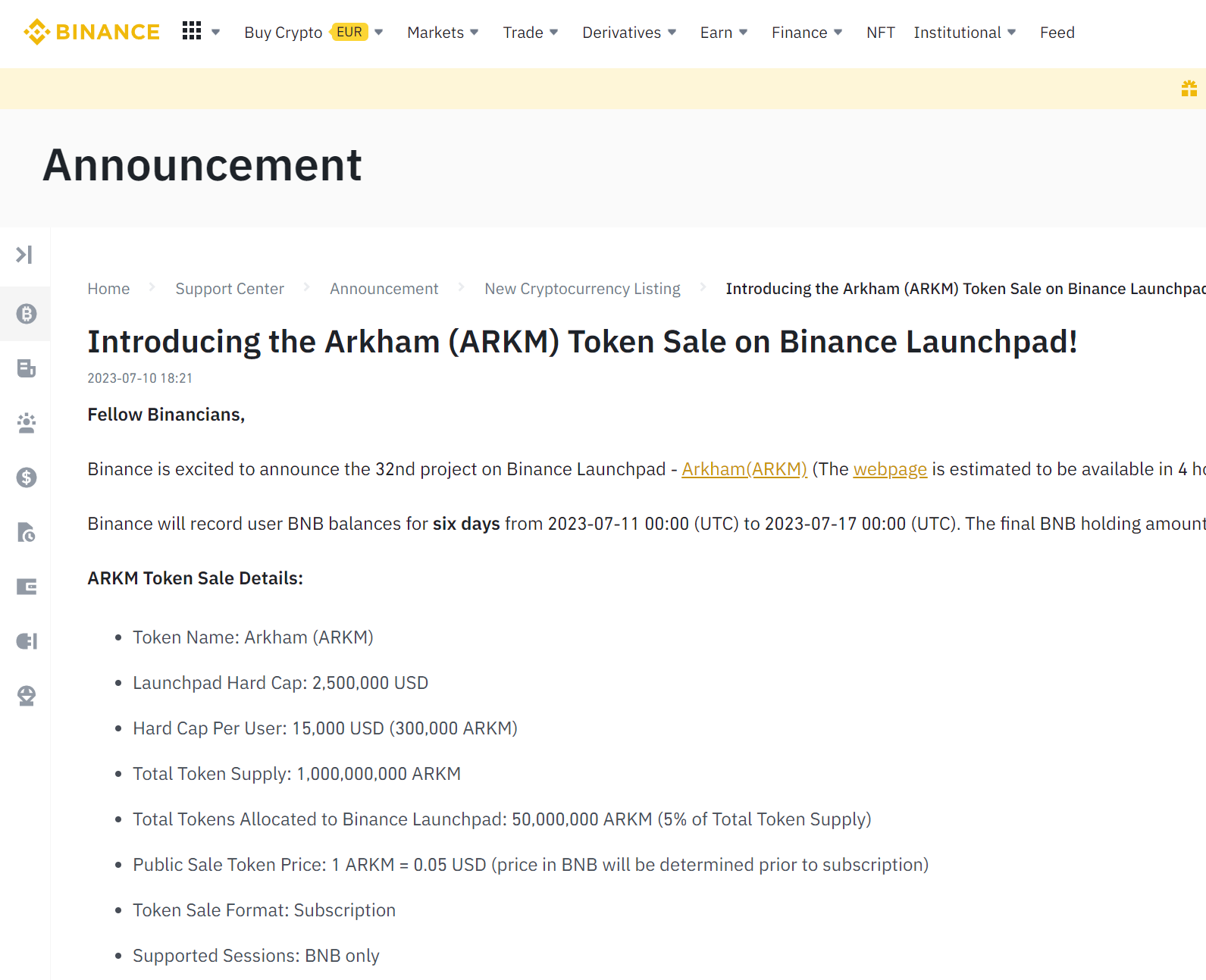The height and width of the screenshot is (980, 1206).
Task: Click the dollar coin sidebar icon
Action: click(x=27, y=477)
